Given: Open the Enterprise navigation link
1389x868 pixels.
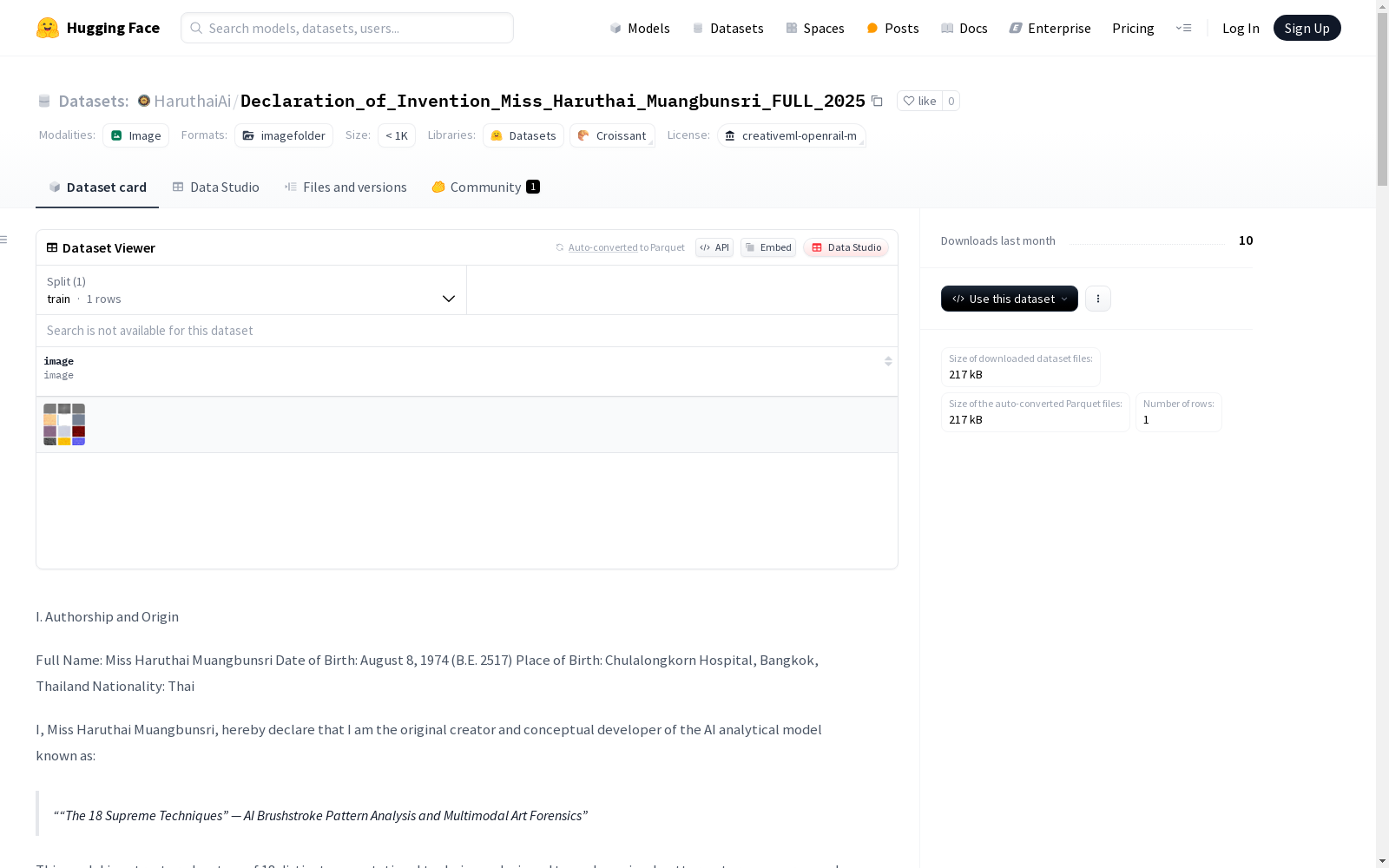Looking at the screenshot, I should (1050, 28).
